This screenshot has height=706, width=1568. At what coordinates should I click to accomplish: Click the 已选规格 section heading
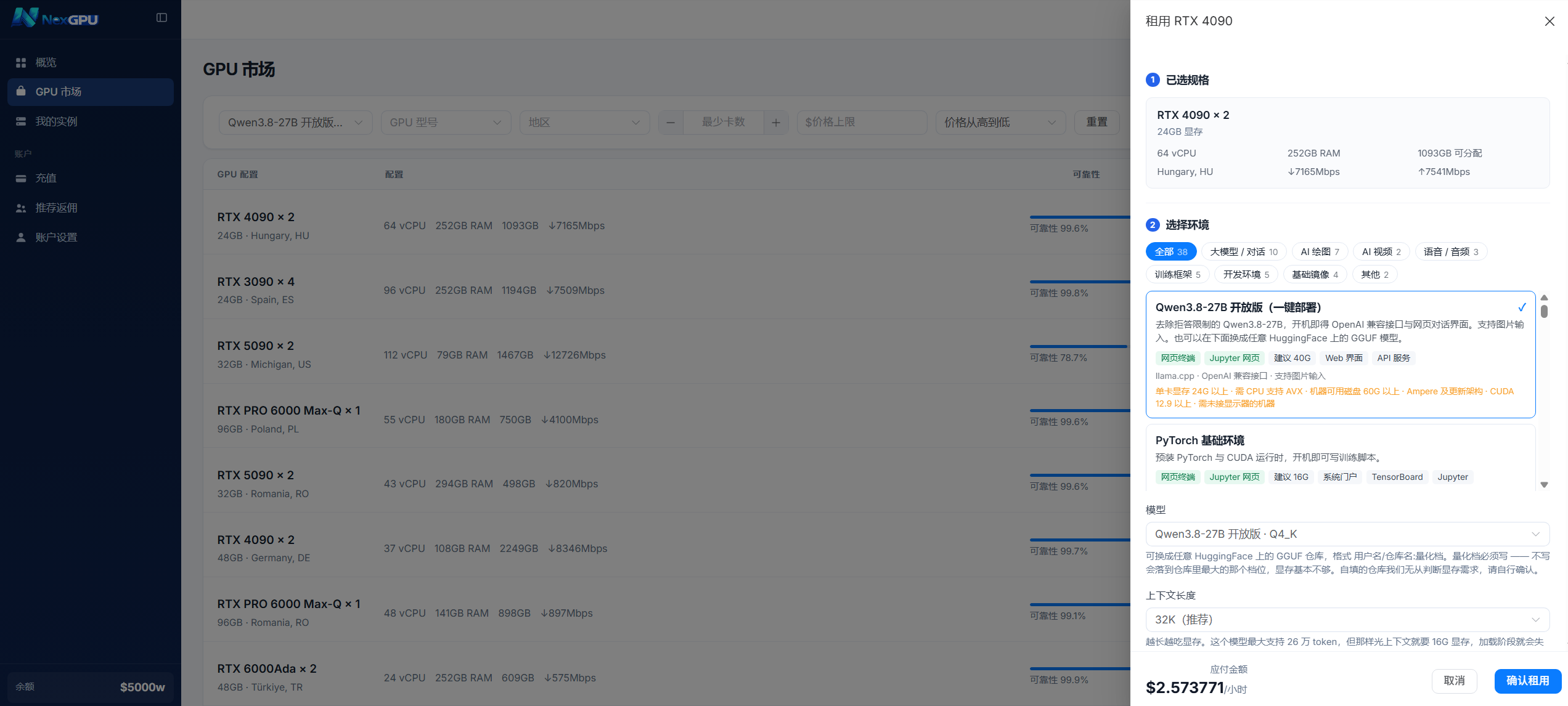coord(1187,80)
